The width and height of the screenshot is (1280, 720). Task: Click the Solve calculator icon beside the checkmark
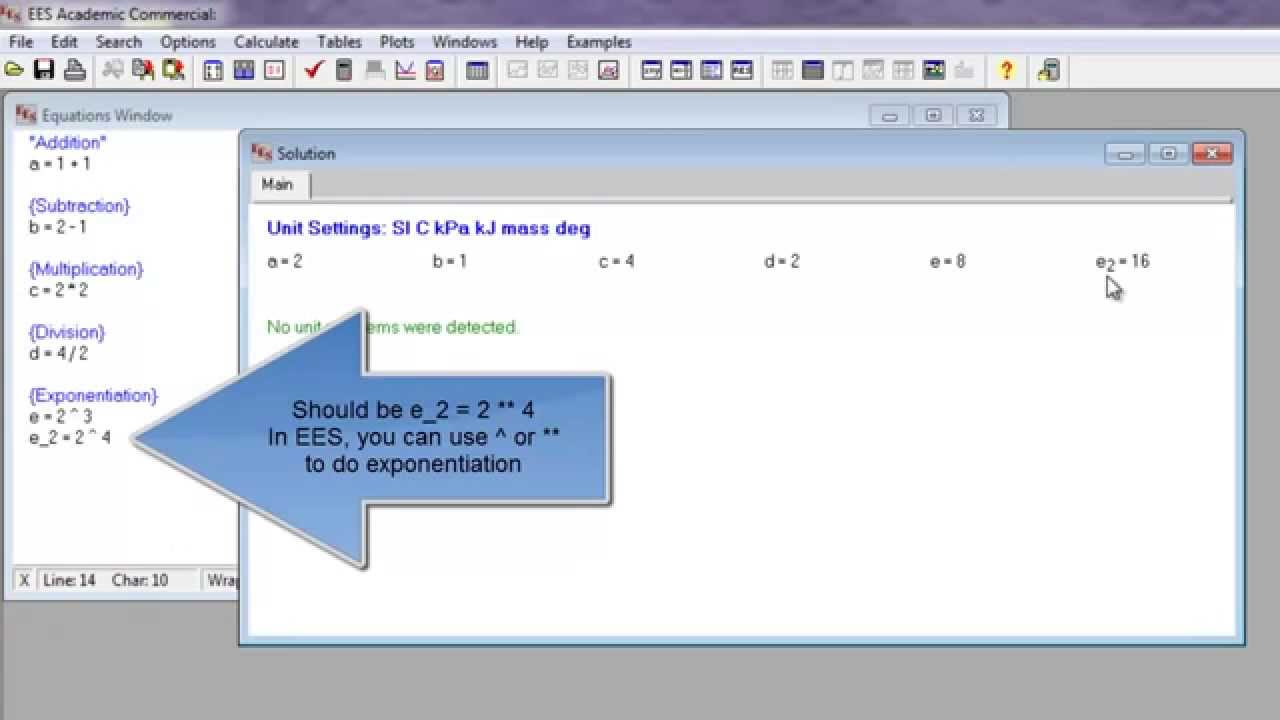(344, 70)
